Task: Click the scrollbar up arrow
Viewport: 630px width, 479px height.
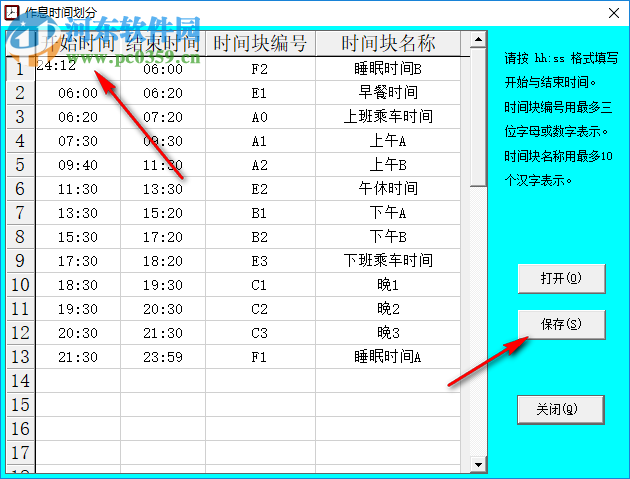Action: pyautogui.click(x=478, y=39)
